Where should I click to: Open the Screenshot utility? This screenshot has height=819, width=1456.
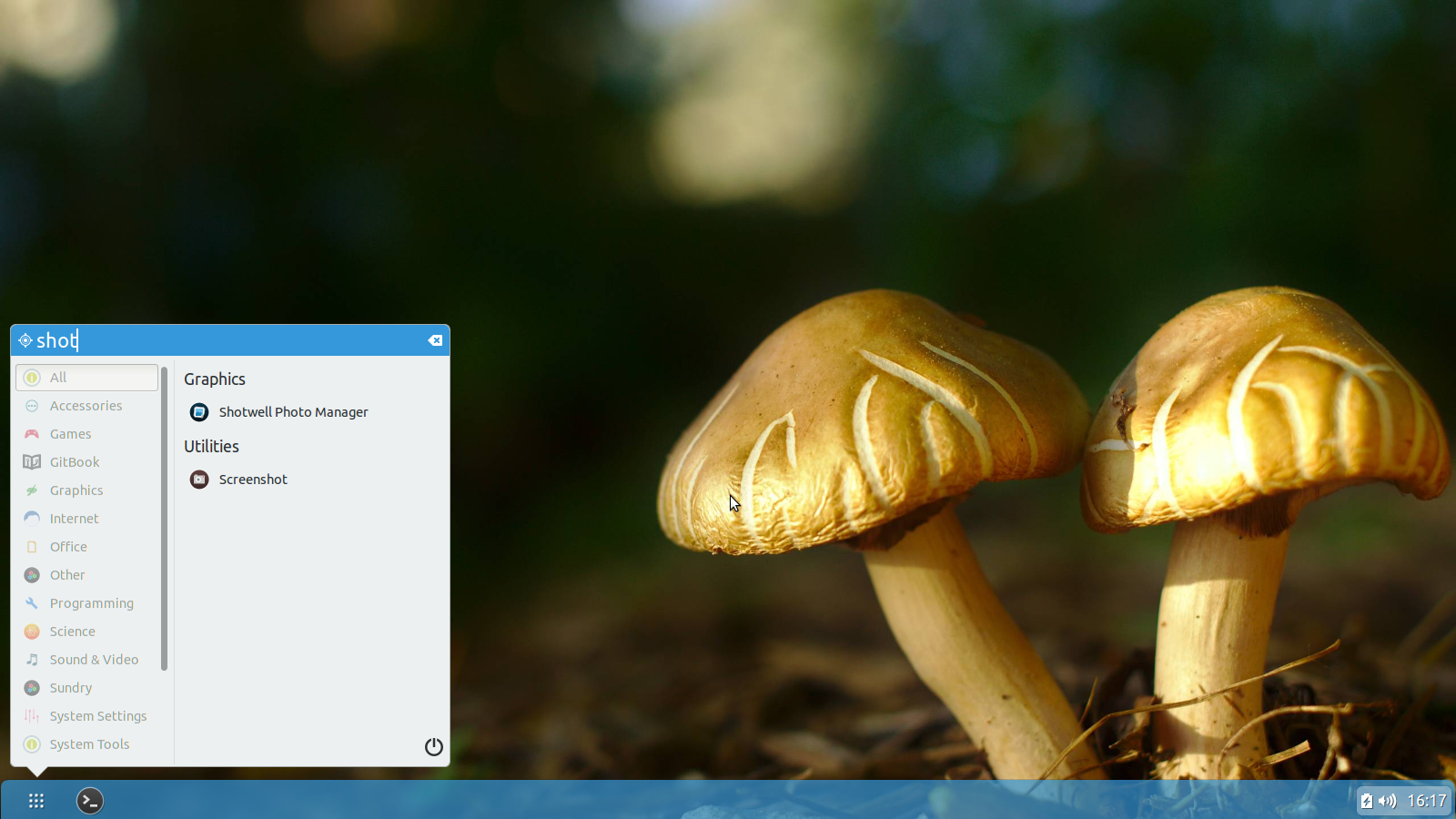pyautogui.click(x=238, y=480)
